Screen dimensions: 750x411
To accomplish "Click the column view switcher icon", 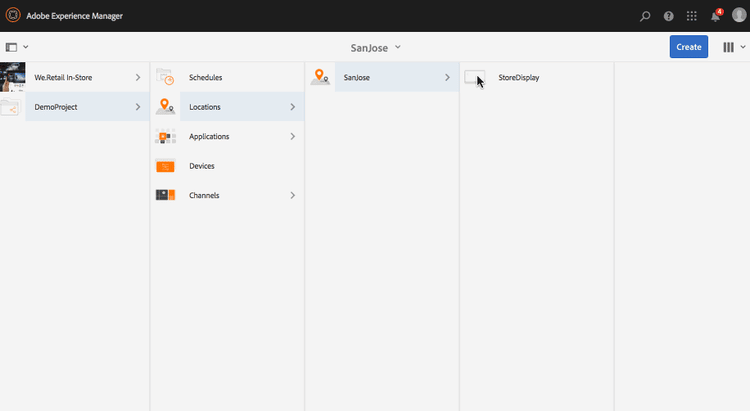I will tap(728, 47).
